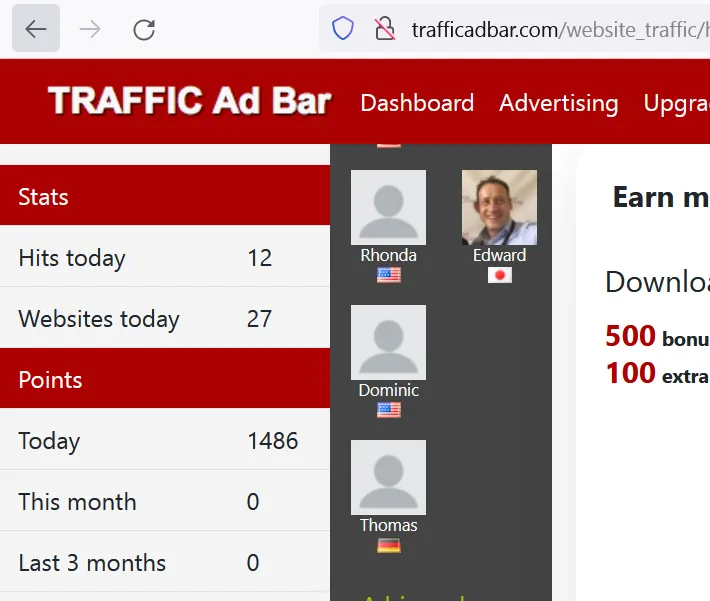The width and height of the screenshot is (710, 601).
Task: Open Dominic's profile avatar
Action: click(x=389, y=342)
